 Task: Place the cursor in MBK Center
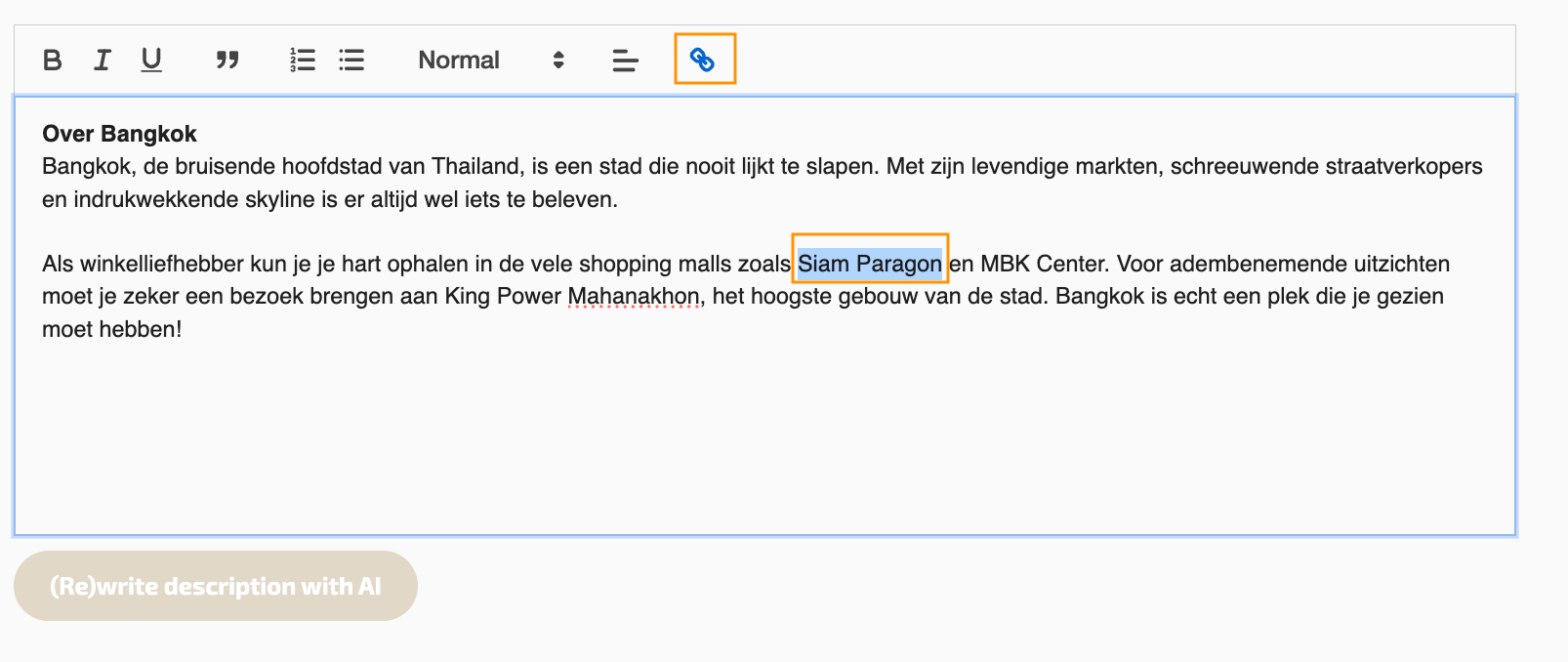tap(1043, 264)
